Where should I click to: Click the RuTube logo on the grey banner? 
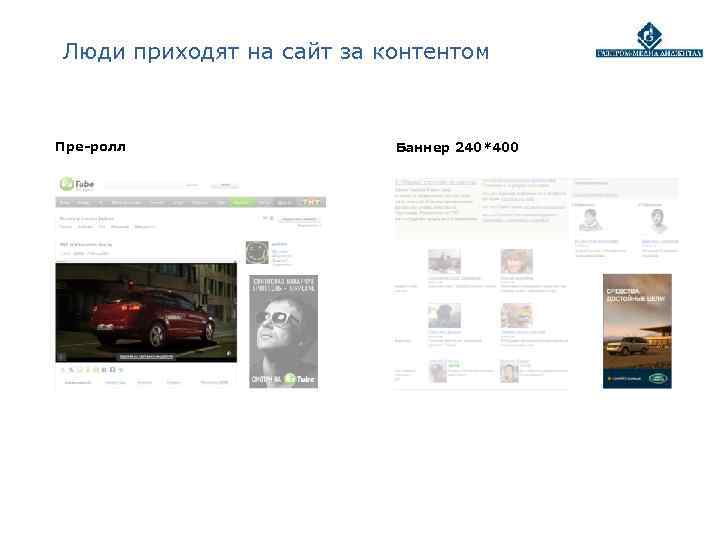[299, 379]
